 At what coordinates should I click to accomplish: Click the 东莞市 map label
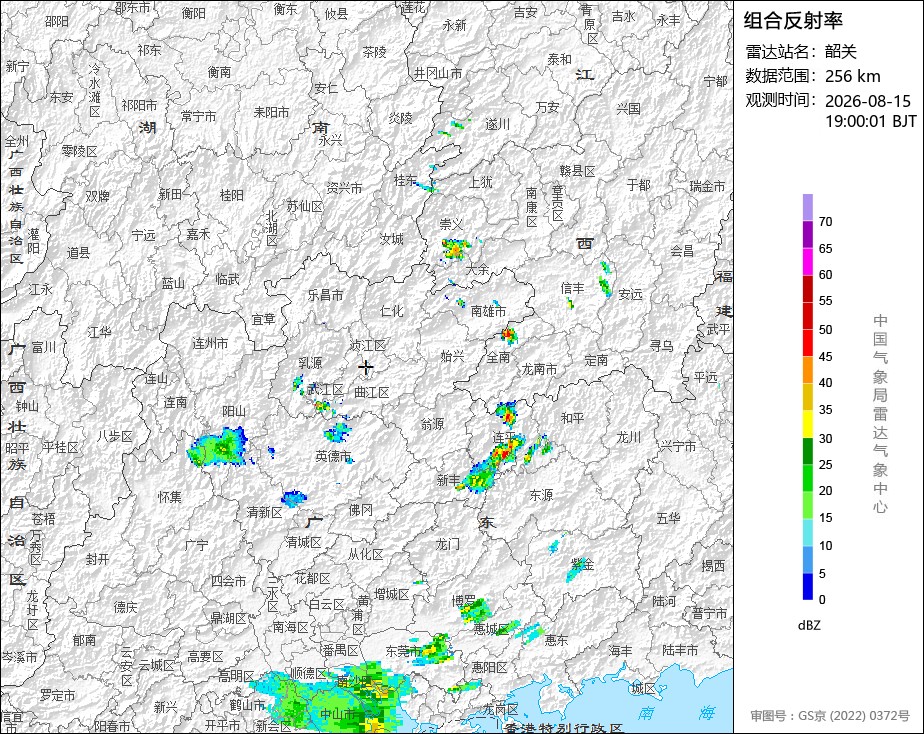[x=403, y=651]
